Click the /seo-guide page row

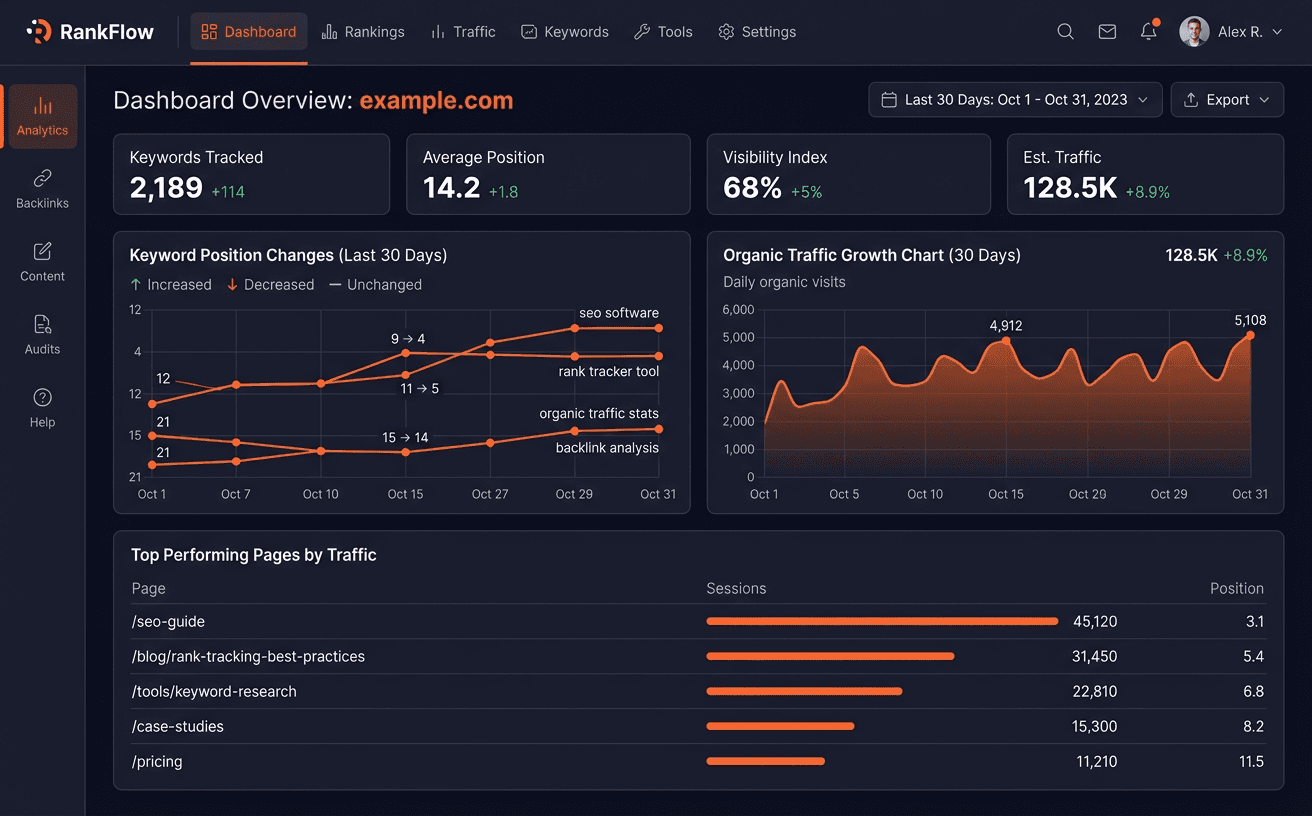pyautogui.click(x=698, y=622)
